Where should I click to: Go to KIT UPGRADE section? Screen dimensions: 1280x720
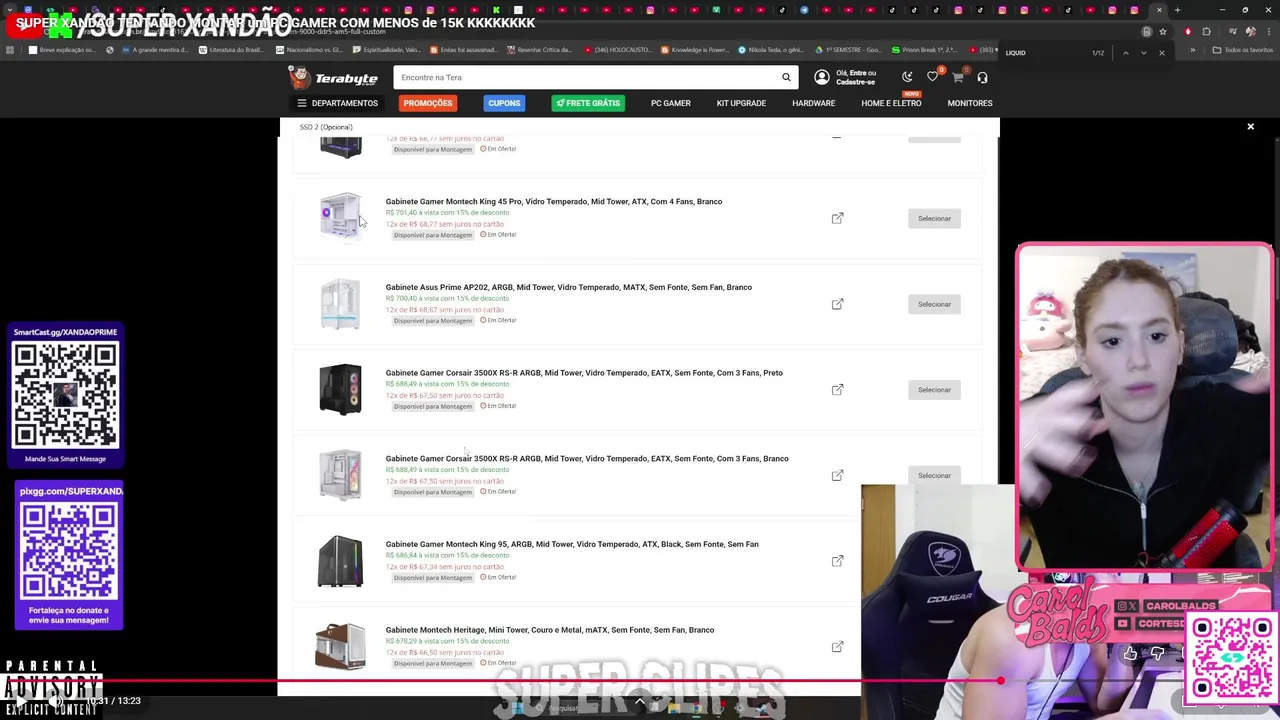pos(741,103)
